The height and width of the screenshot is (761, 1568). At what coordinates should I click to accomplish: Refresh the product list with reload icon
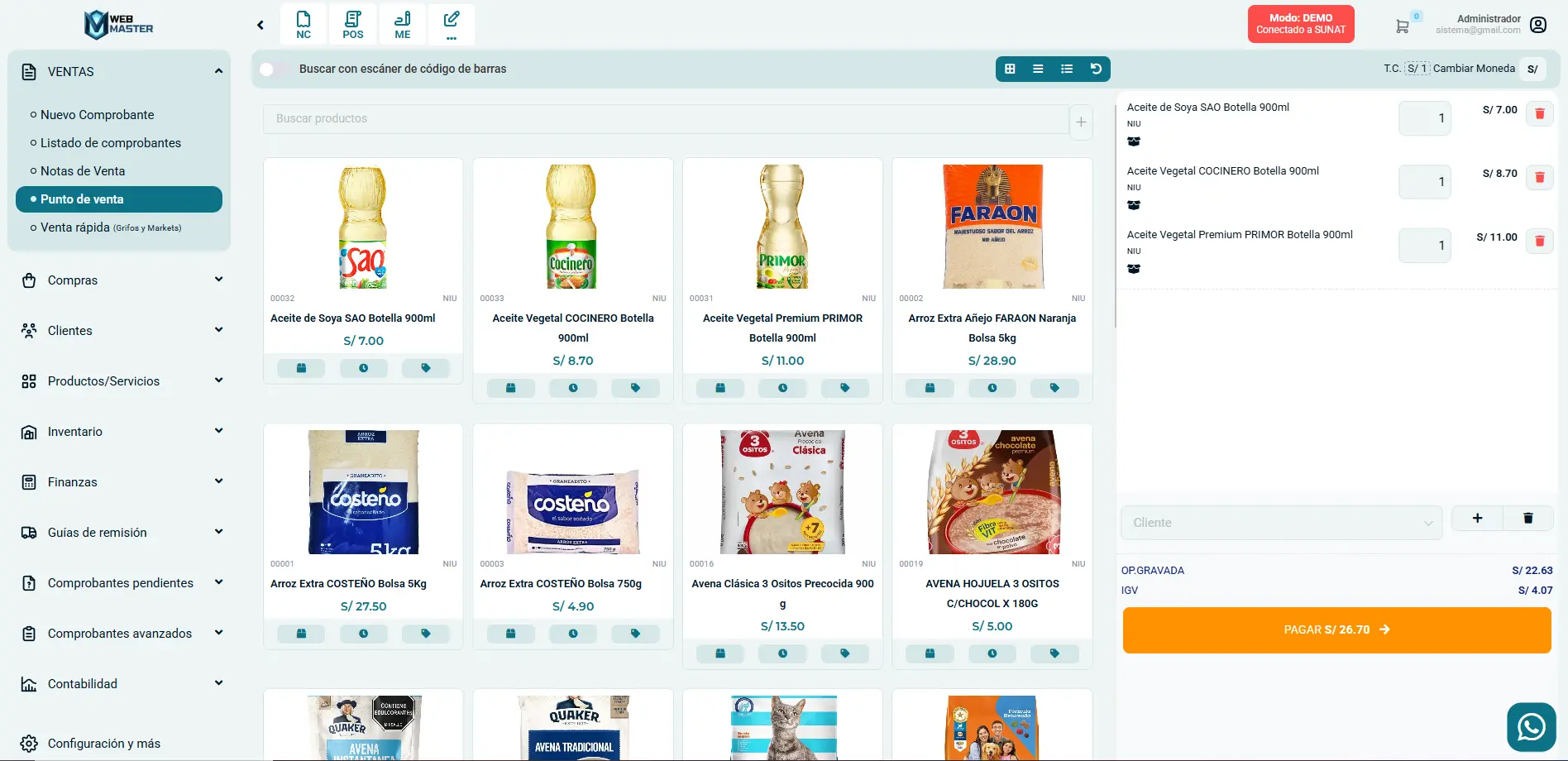pos(1096,69)
